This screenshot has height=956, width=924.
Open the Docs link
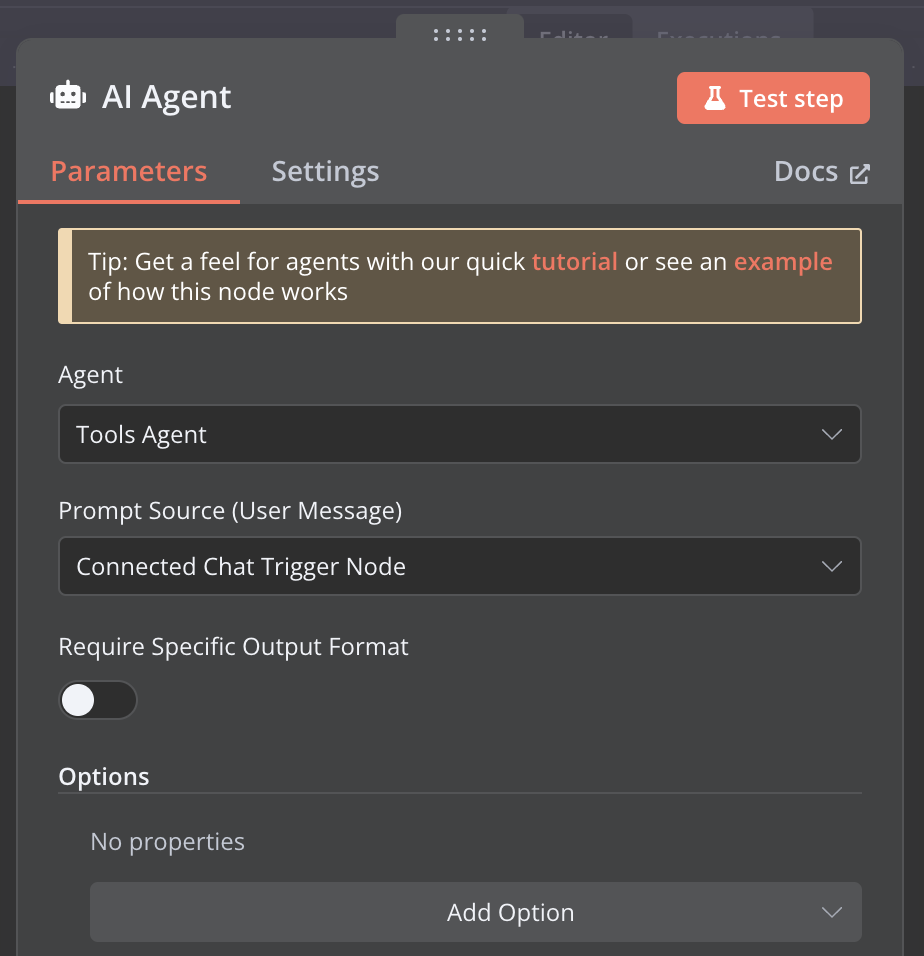point(806,172)
